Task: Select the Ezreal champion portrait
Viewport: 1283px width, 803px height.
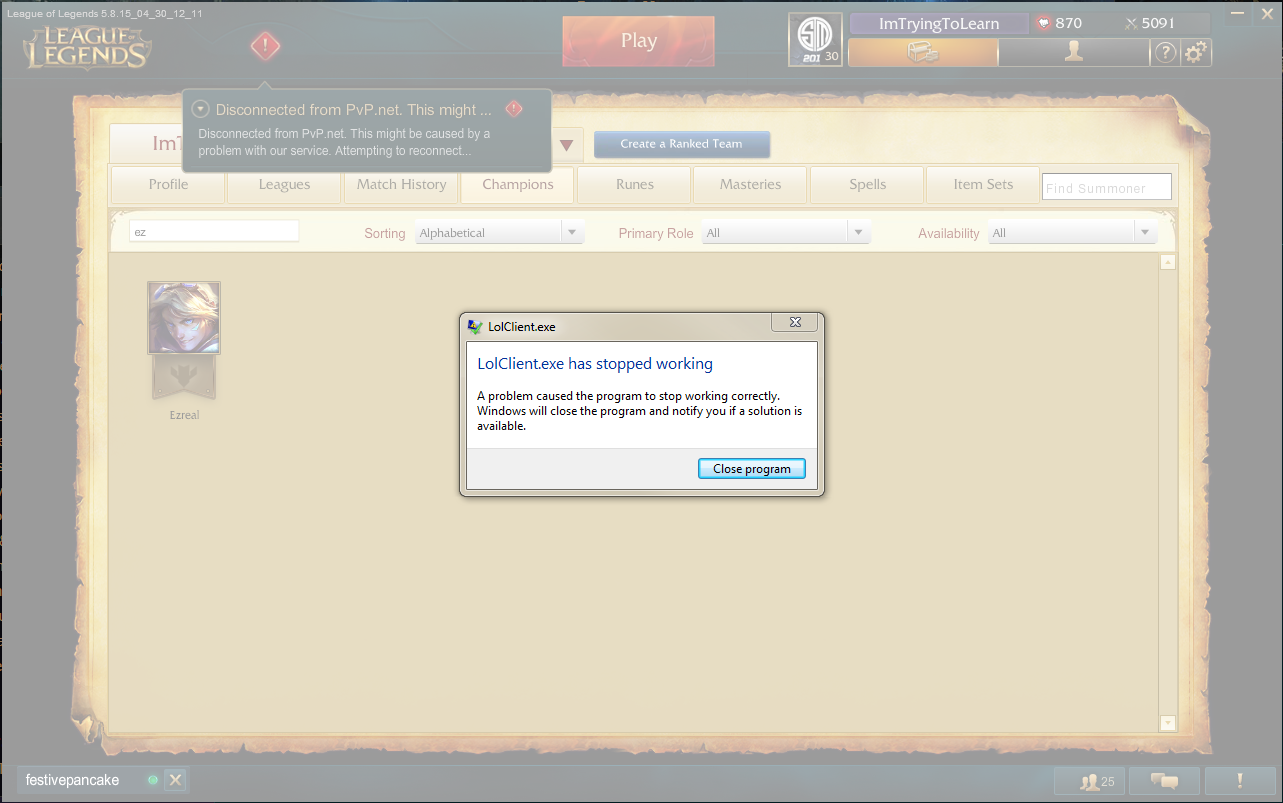Action: [184, 318]
